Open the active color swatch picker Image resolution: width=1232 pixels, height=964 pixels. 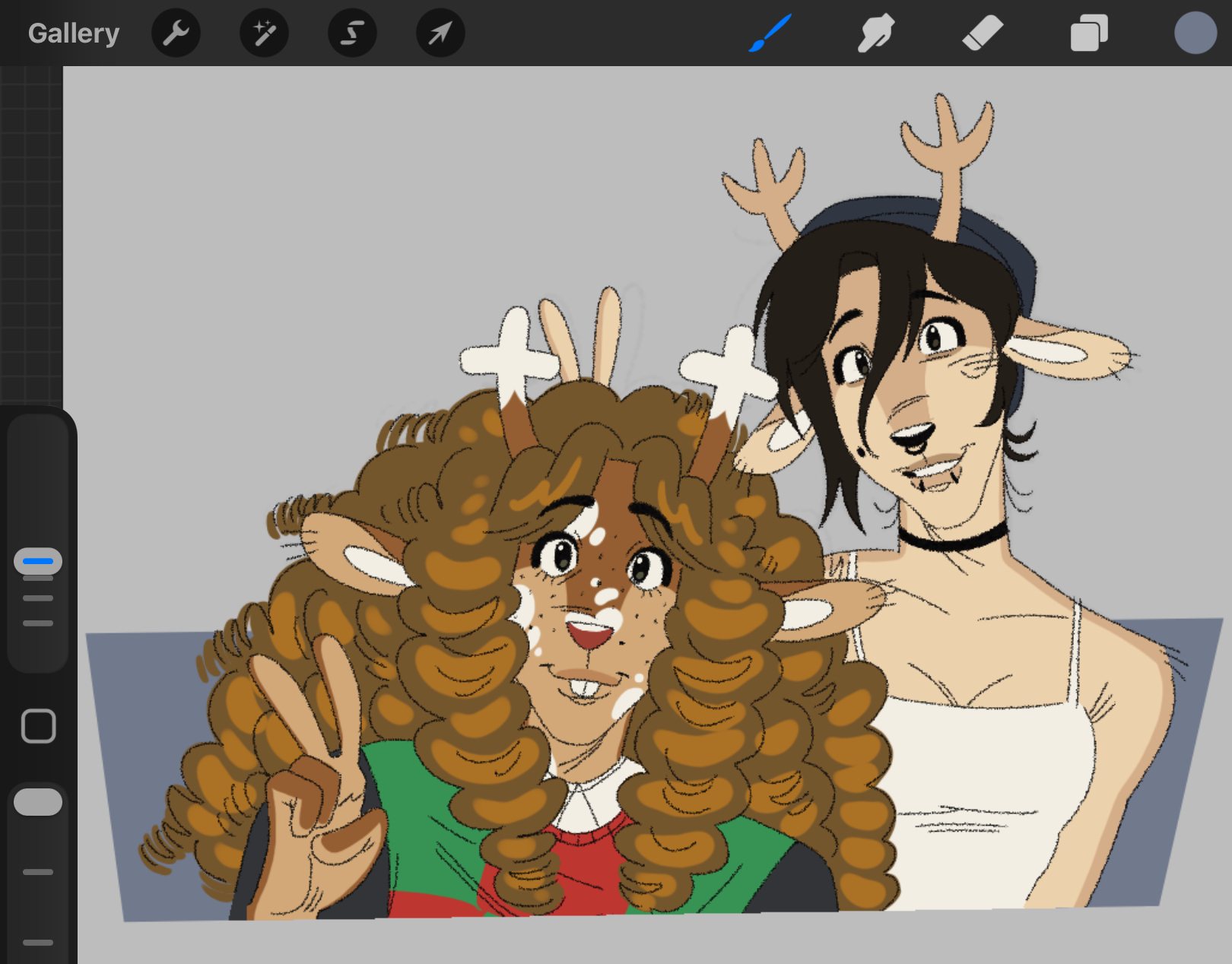1195,33
